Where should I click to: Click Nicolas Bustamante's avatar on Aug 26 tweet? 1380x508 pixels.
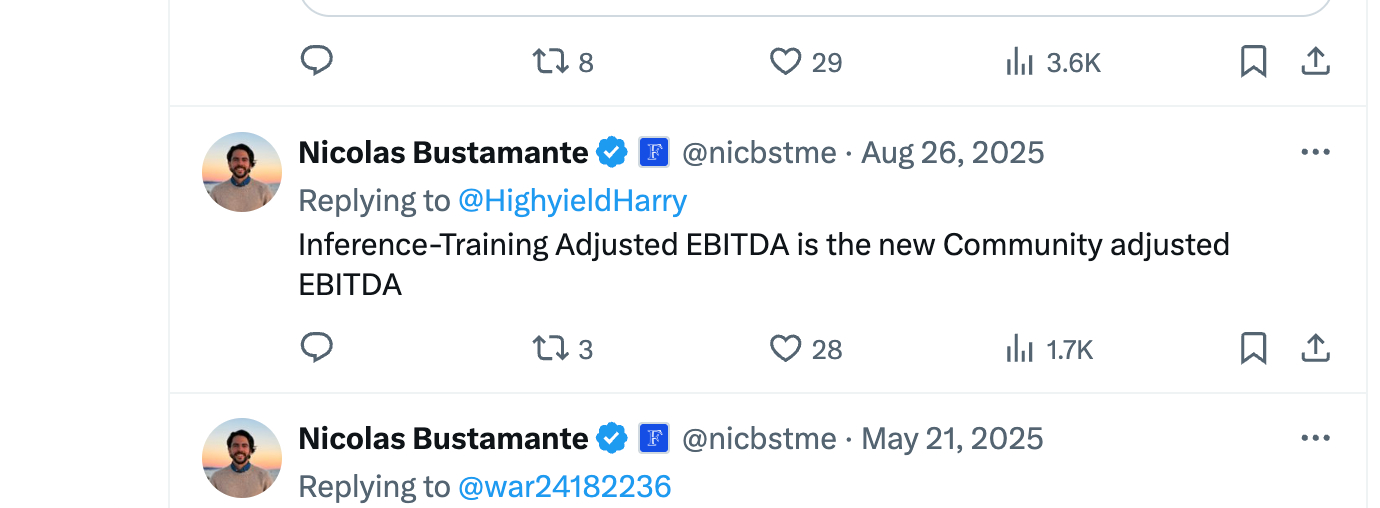(x=242, y=172)
